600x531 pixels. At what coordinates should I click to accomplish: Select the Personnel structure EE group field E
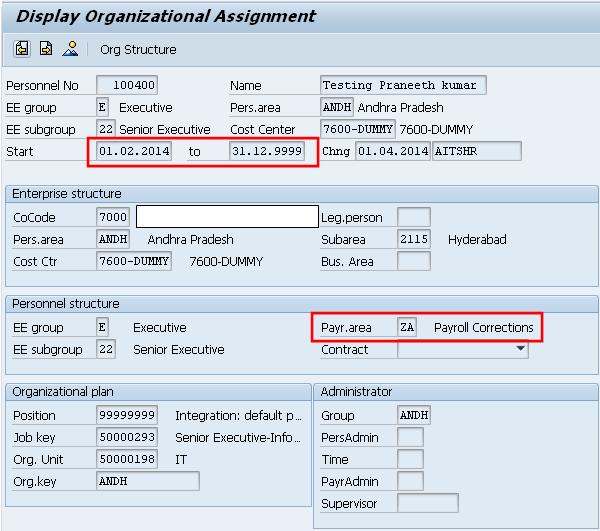click(x=102, y=327)
